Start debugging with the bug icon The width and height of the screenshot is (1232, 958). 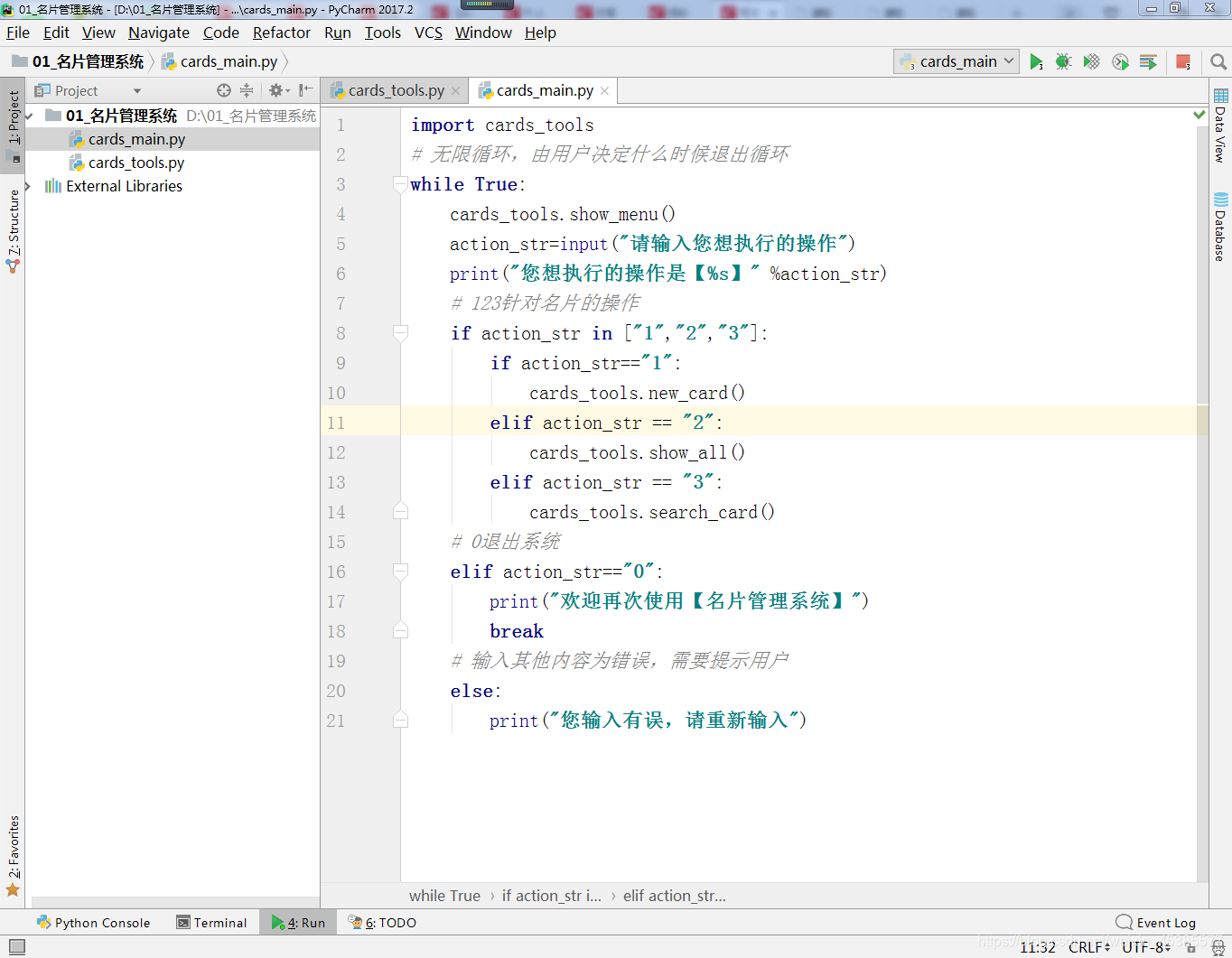coord(1064,61)
